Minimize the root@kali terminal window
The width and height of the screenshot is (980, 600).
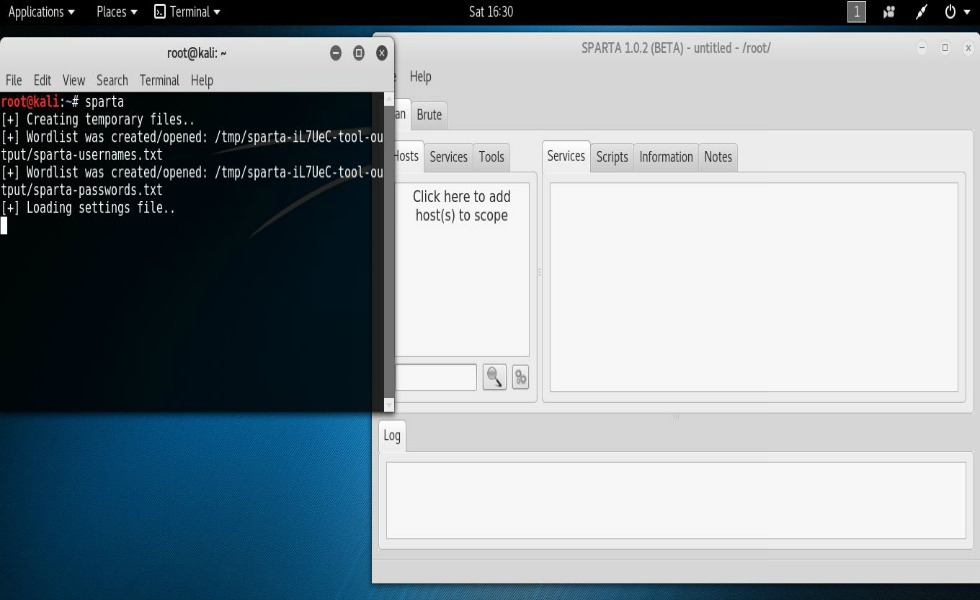(336, 53)
